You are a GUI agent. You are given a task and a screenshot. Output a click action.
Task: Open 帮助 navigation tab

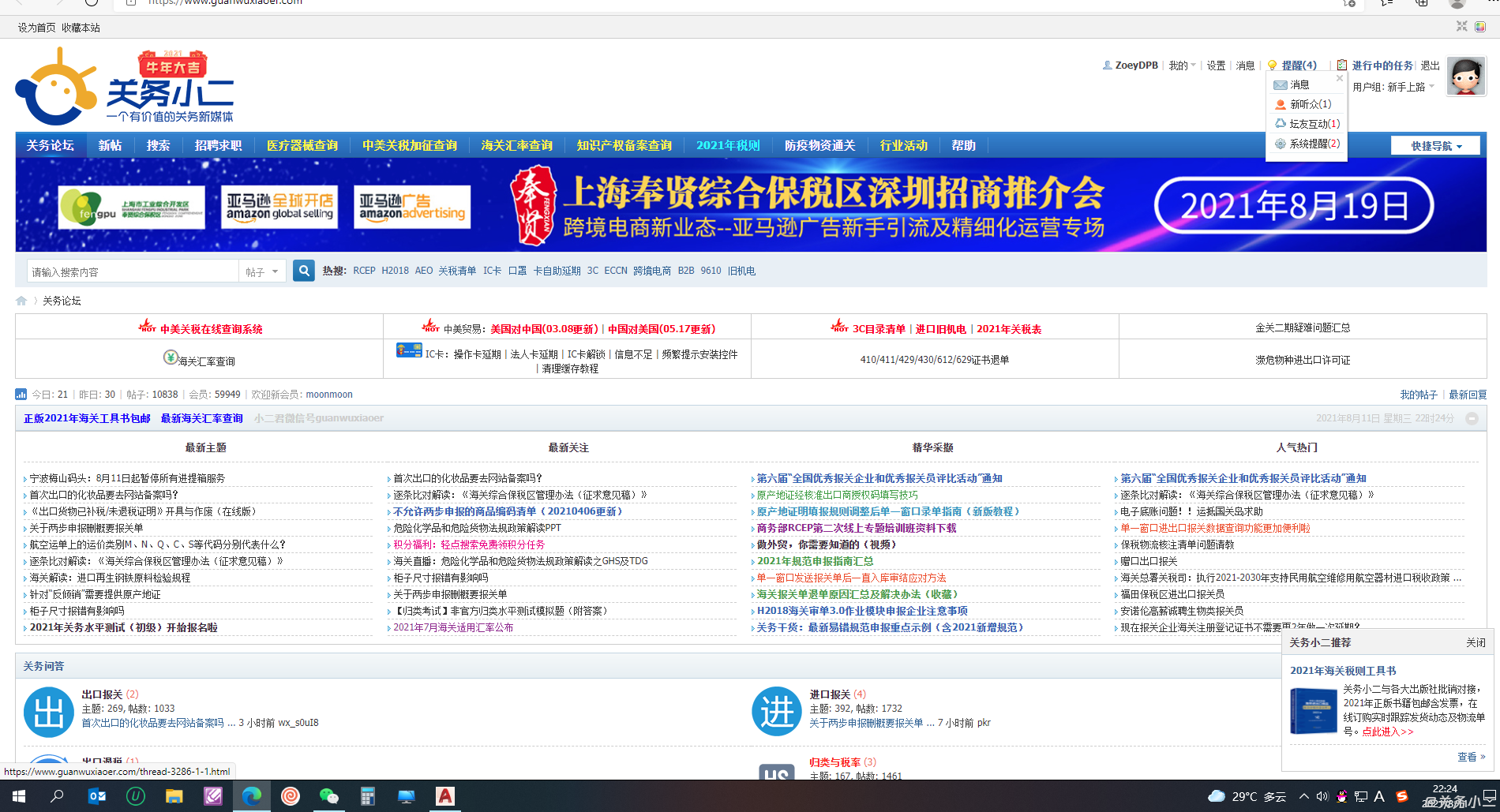pos(964,145)
